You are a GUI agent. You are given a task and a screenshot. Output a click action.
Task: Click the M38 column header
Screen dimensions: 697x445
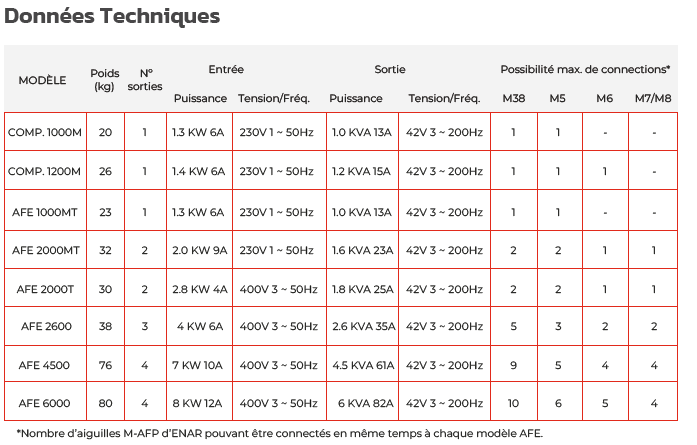pos(513,98)
